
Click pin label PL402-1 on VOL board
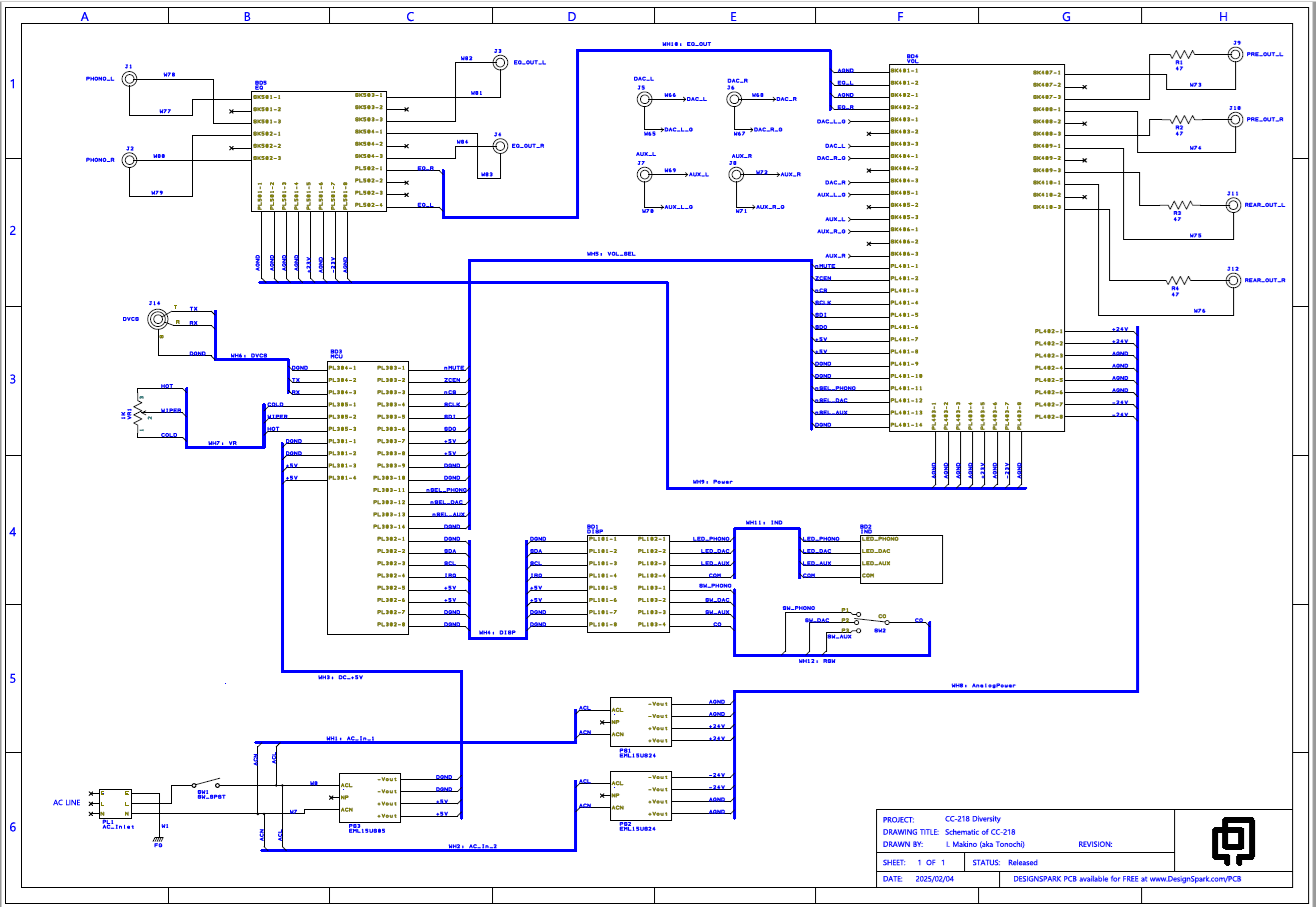(1048, 331)
